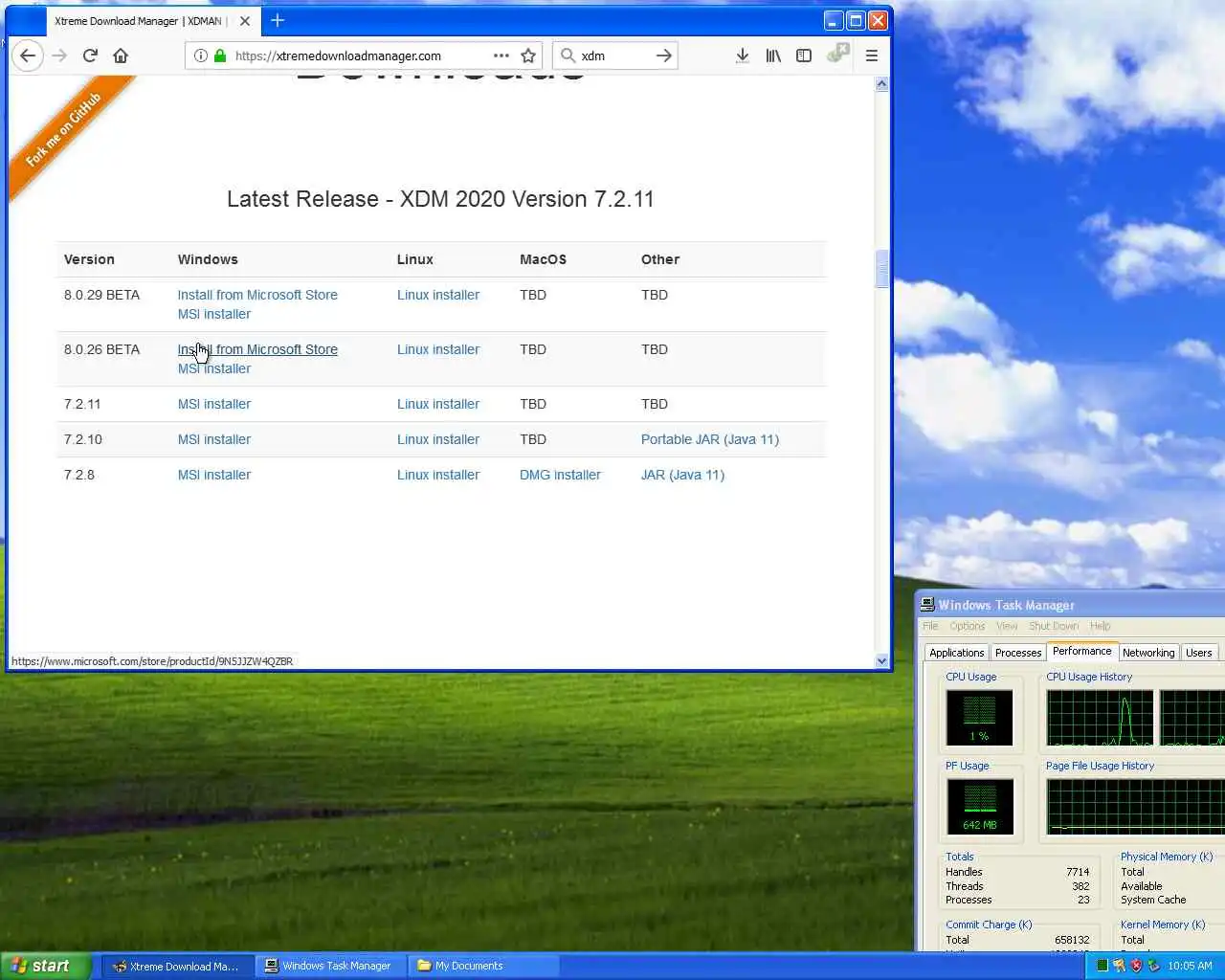Click the page scrollbar up arrow
The height and width of the screenshot is (980, 1225).
point(881,84)
